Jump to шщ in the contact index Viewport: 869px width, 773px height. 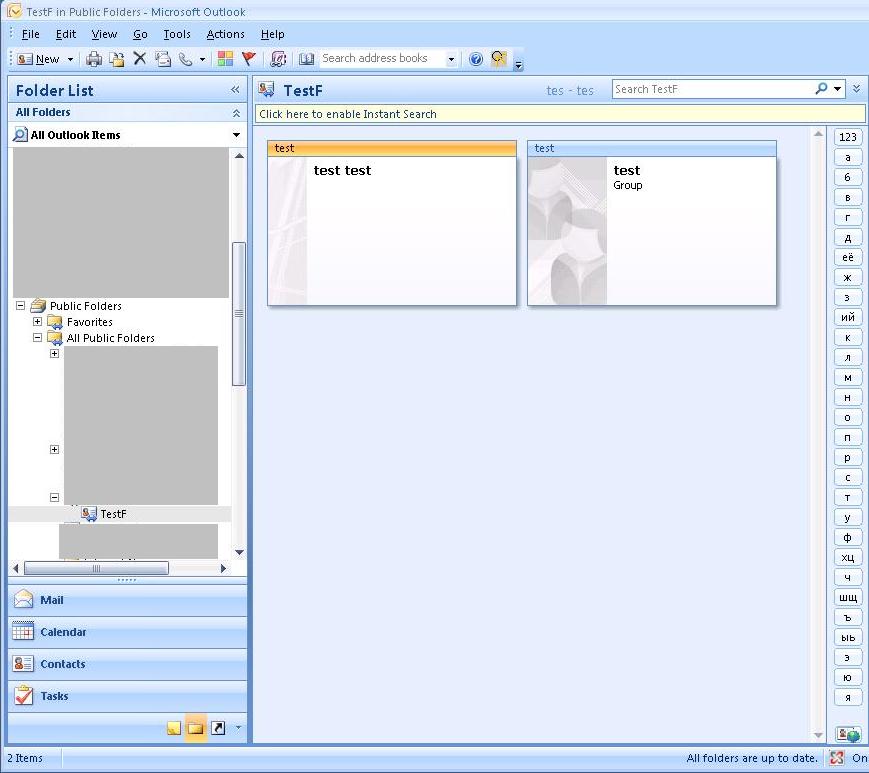[x=848, y=597]
